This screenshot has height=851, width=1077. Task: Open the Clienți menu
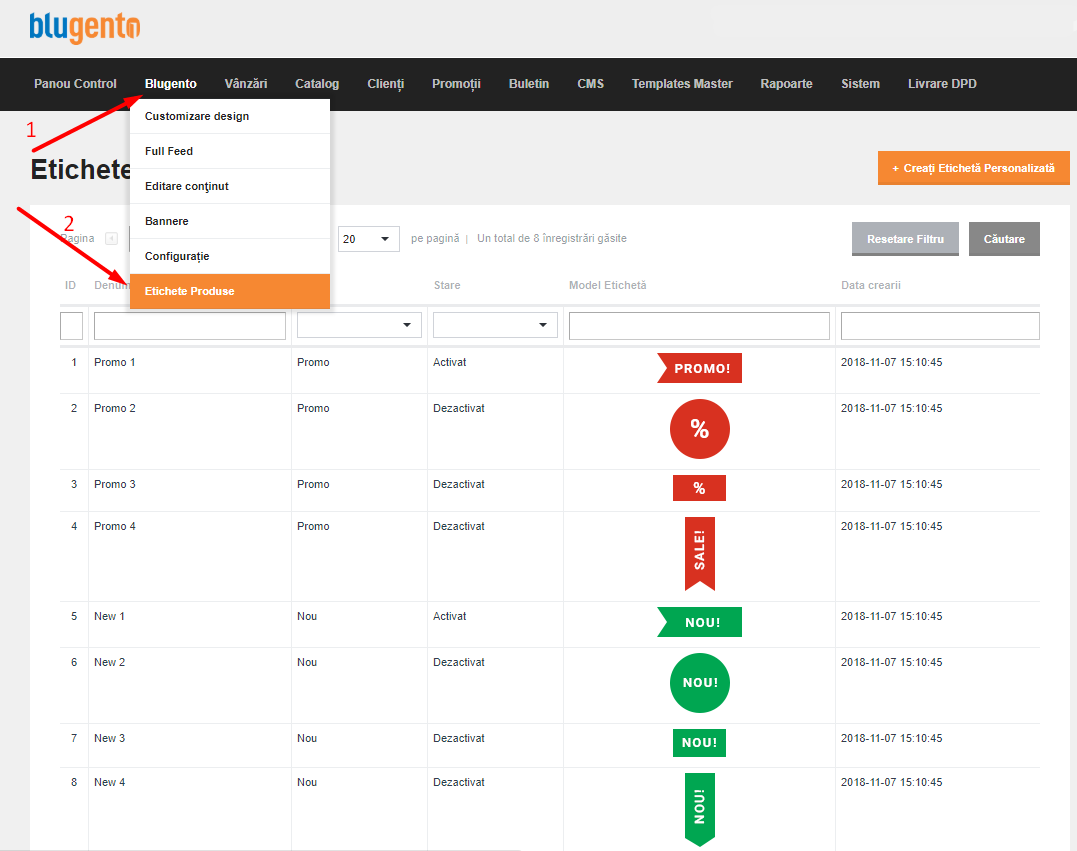[386, 84]
